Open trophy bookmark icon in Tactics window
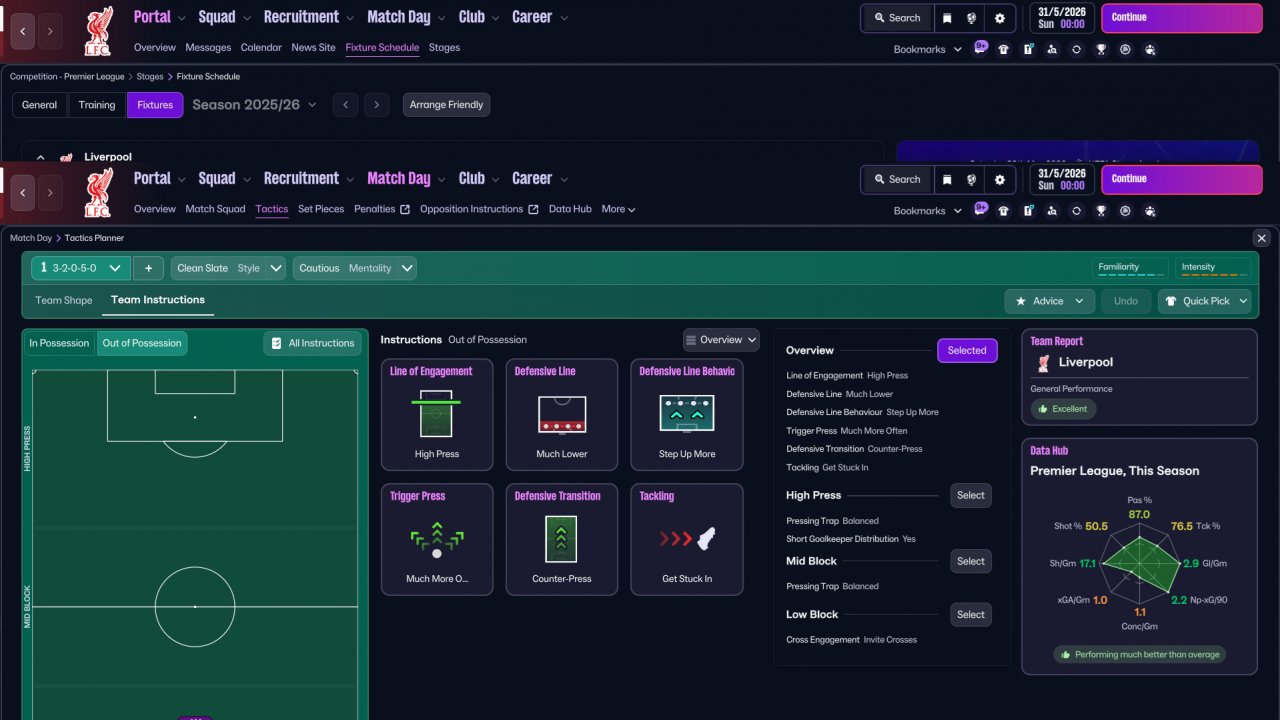Image resolution: width=1280 pixels, height=720 pixels. click(x=1101, y=211)
